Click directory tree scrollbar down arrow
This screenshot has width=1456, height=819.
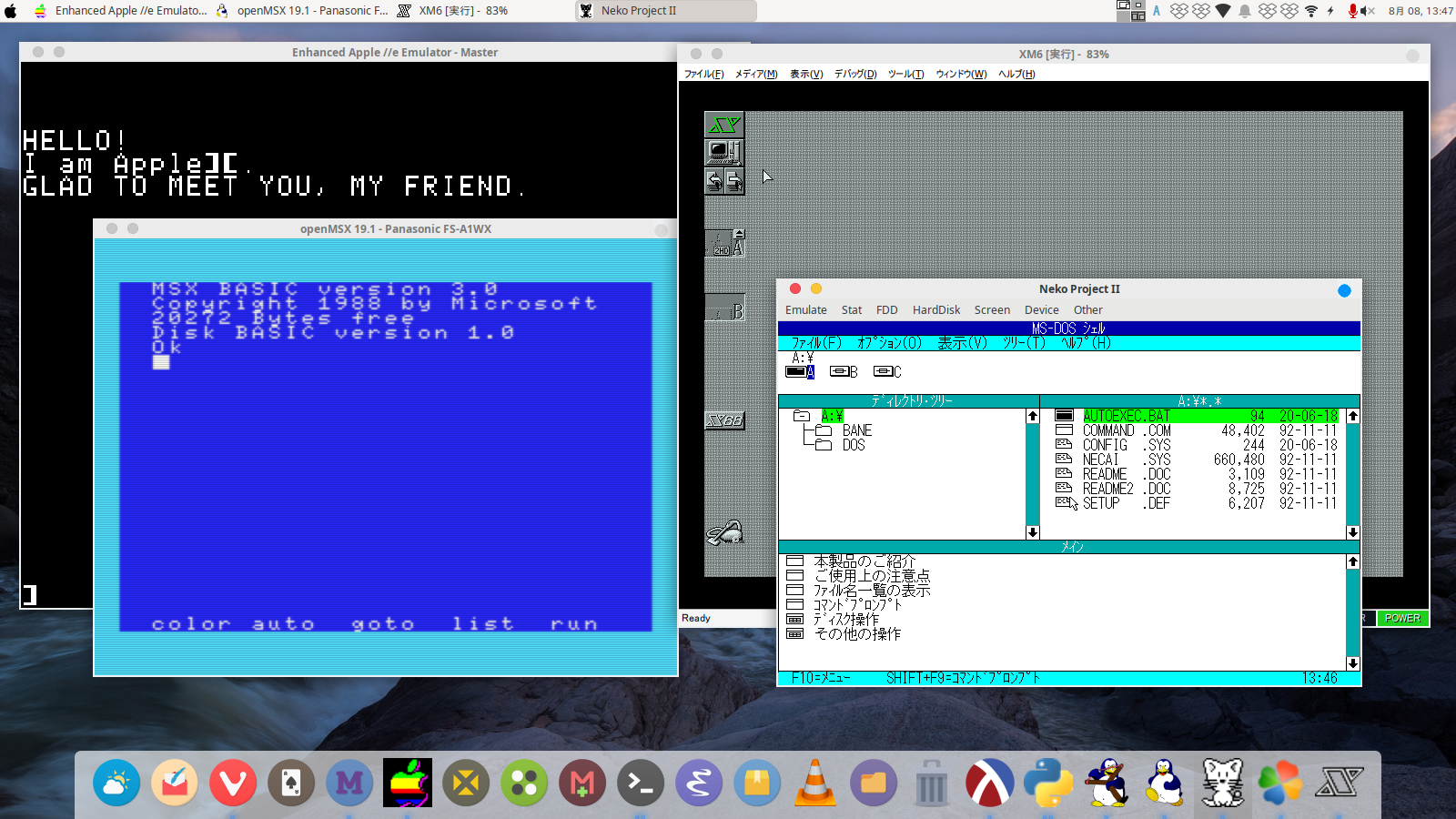pyautogui.click(x=1032, y=532)
